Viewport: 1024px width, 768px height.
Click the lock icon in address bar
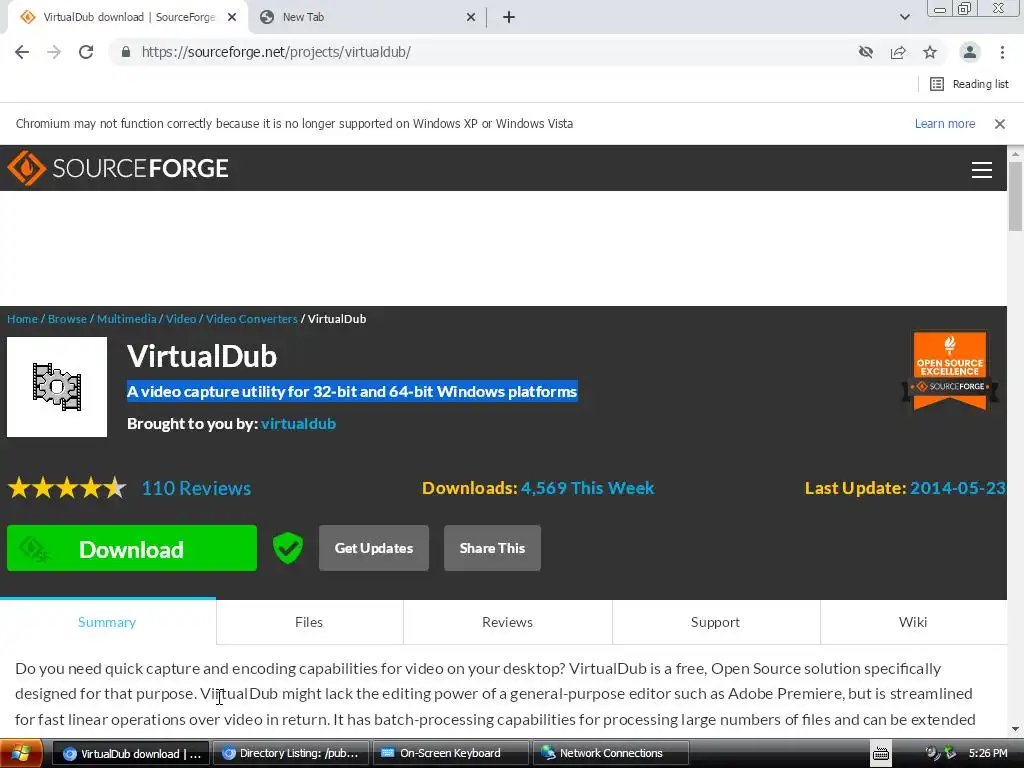(x=126, y=52)
